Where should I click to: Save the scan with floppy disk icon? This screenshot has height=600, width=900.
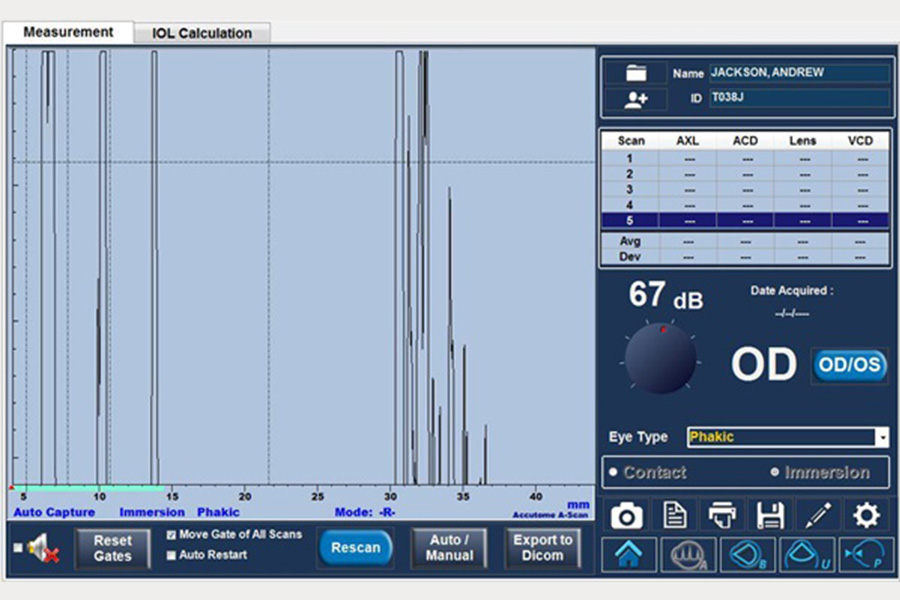pyautogui.click(x=770, y=515)
